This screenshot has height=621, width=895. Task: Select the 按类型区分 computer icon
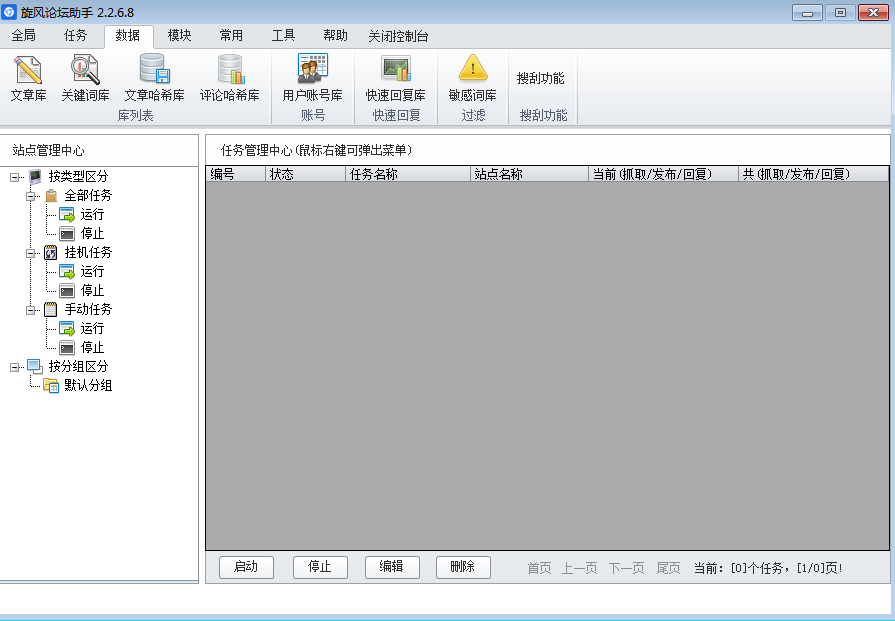coord(35,176)
